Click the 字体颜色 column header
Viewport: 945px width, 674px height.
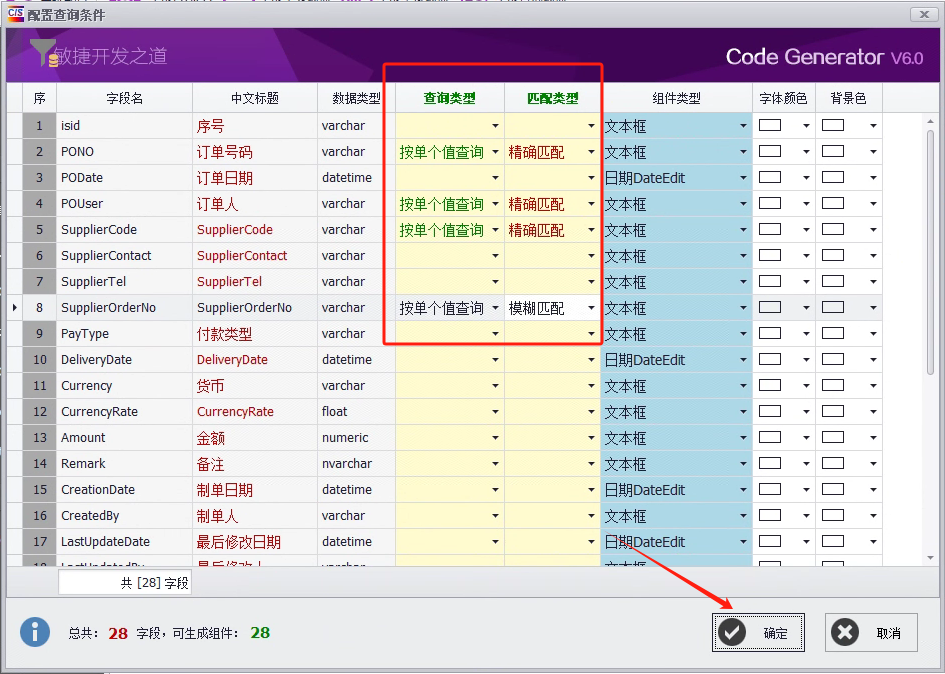click(x=783, y=98)
